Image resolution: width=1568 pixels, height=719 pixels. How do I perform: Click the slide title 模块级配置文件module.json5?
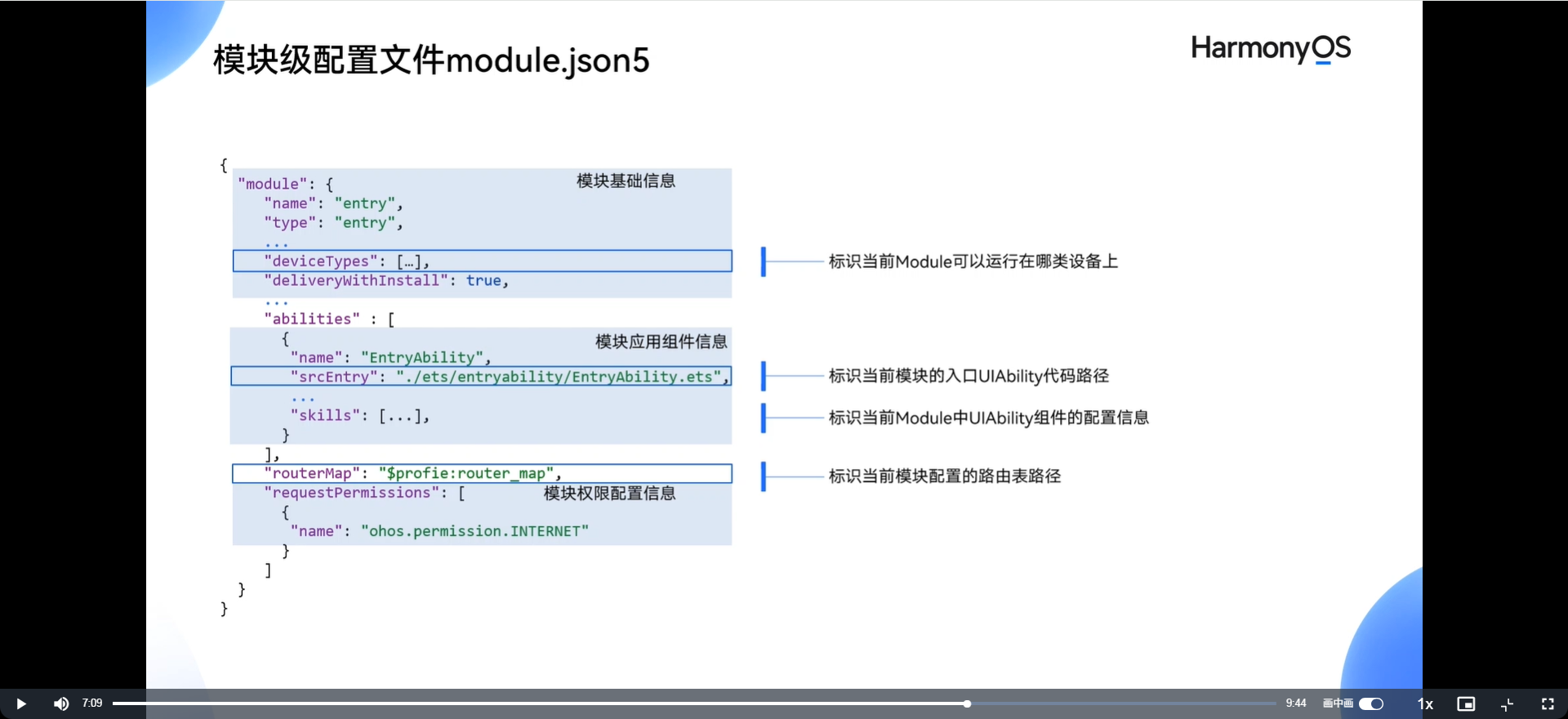point(431,60)
